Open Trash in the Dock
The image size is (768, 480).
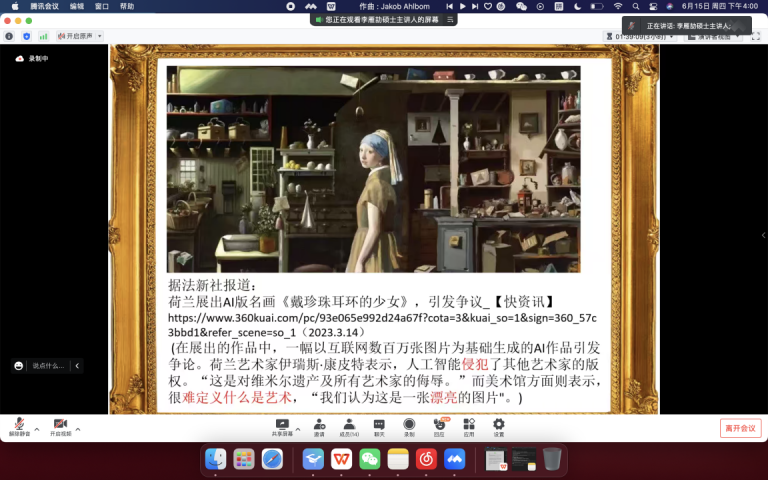pyautogui.click(x=552, y=459)
